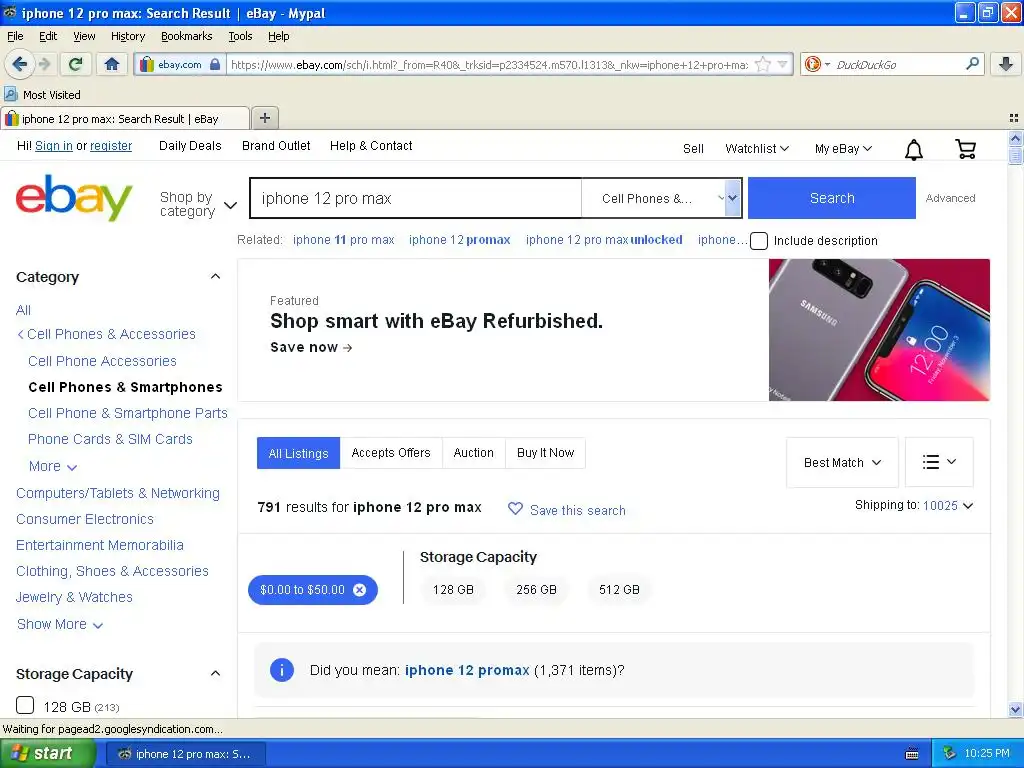This screenshot has height=768, width=1024.
Task: Filter by the 256 GB storage chip
Action: (x=536, y=590)
